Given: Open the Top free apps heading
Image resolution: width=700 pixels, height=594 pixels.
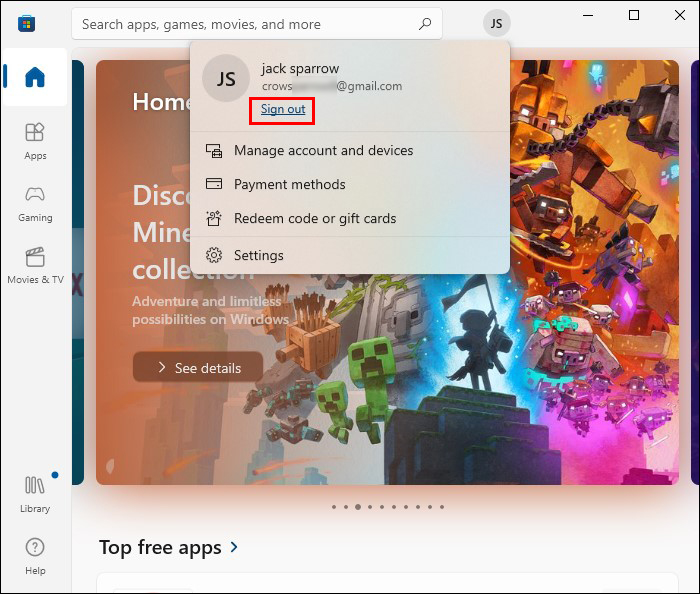Looking at the screenshot, I should pos(160,547).
